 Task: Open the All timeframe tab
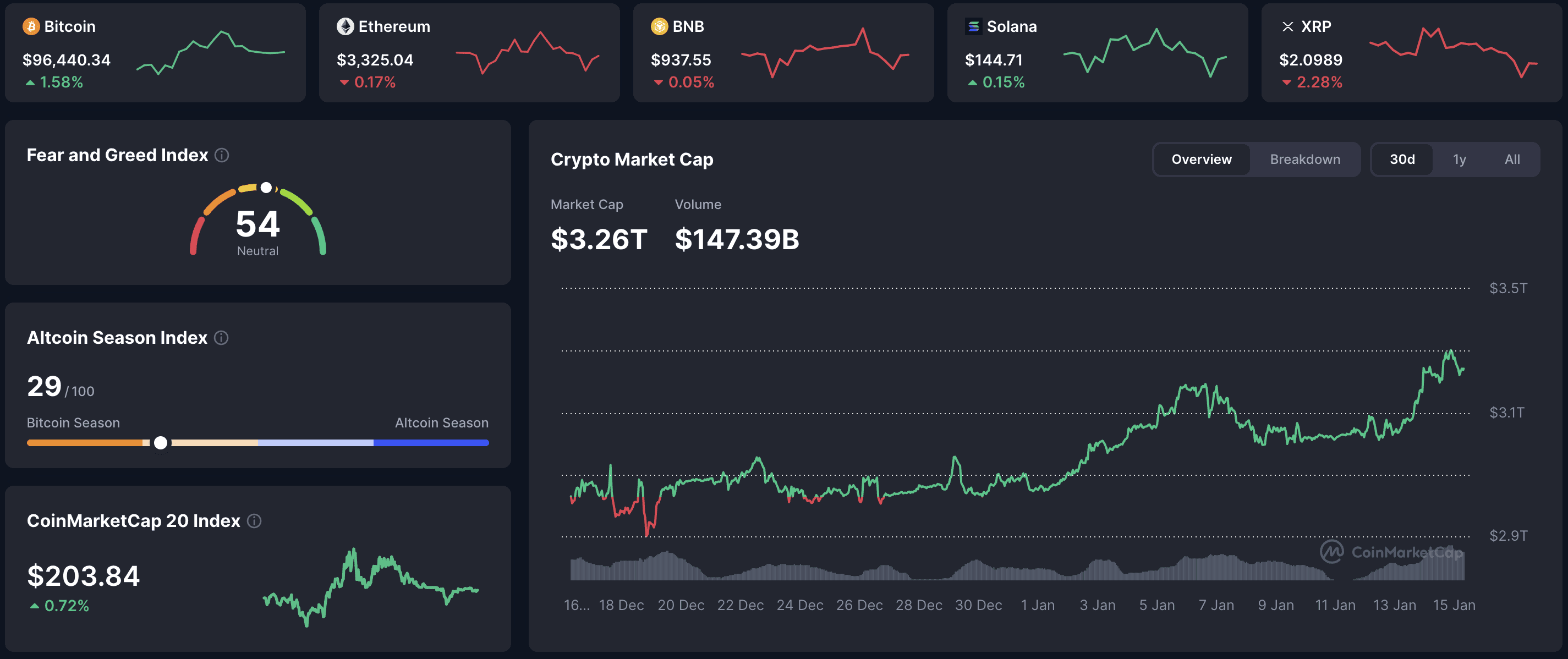coord(1512,159)
